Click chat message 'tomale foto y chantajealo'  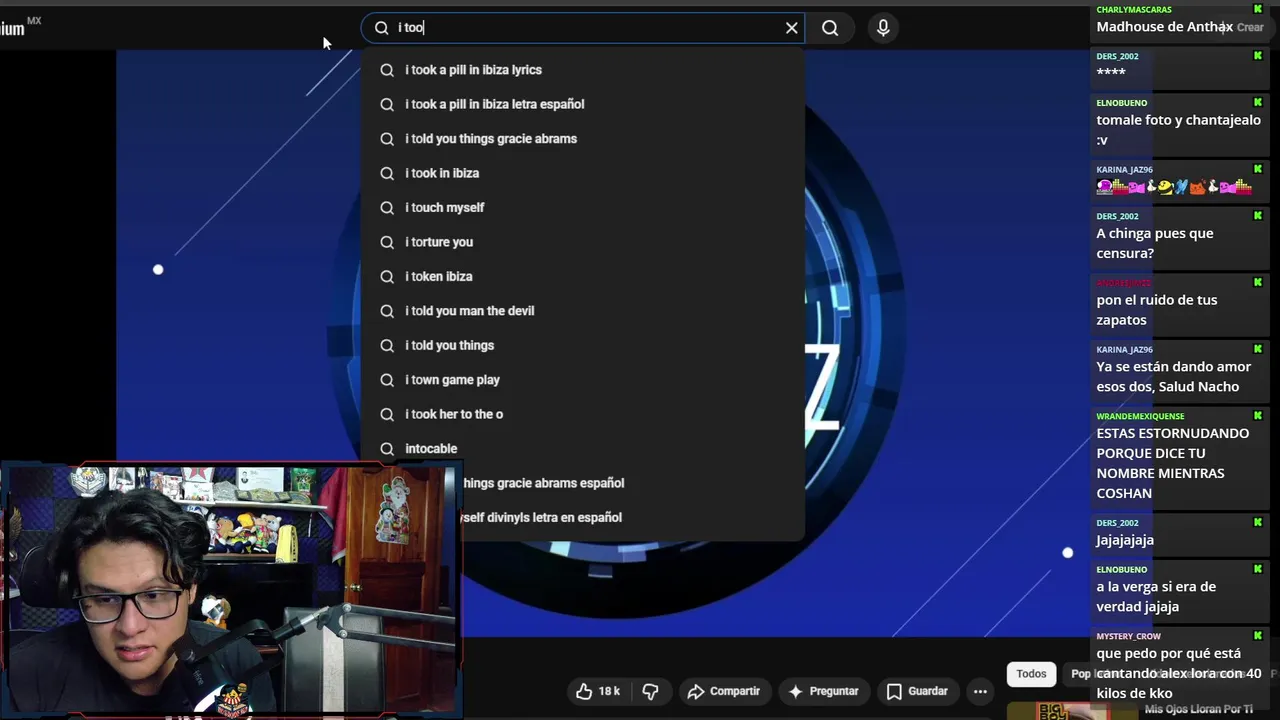1178,130
